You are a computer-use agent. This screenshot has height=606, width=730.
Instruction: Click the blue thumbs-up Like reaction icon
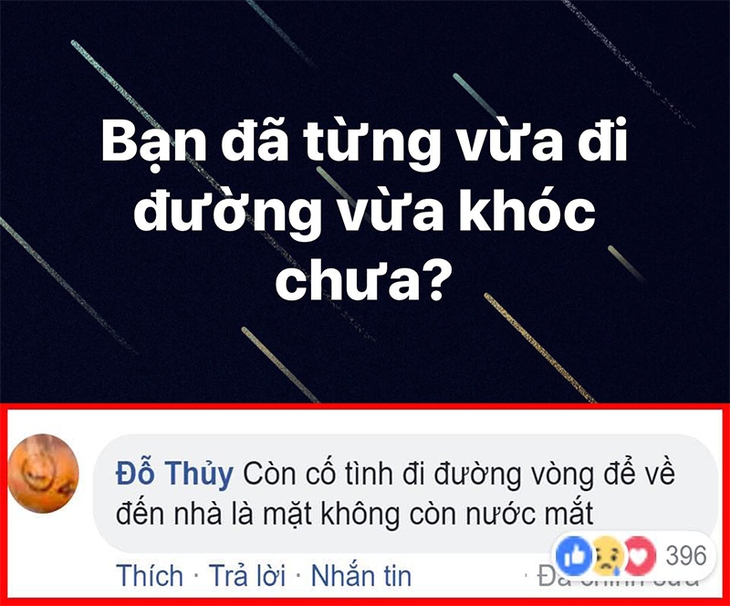pyautogui.click(x=572, y=556)
